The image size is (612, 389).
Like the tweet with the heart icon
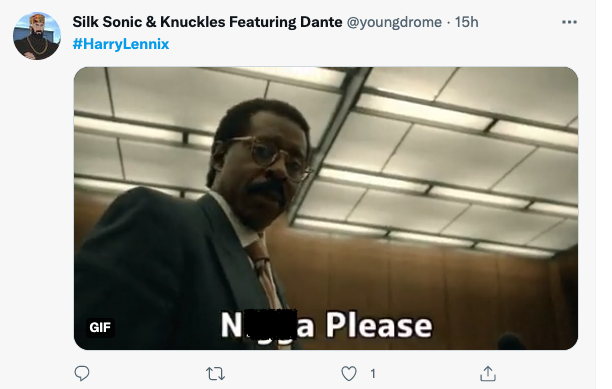click(349, 373)
